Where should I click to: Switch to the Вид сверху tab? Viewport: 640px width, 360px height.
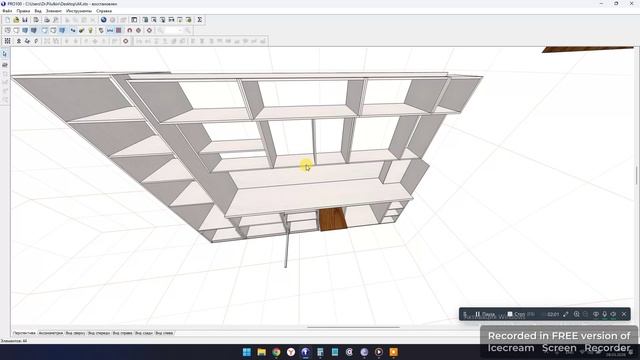tap(76, 333)
